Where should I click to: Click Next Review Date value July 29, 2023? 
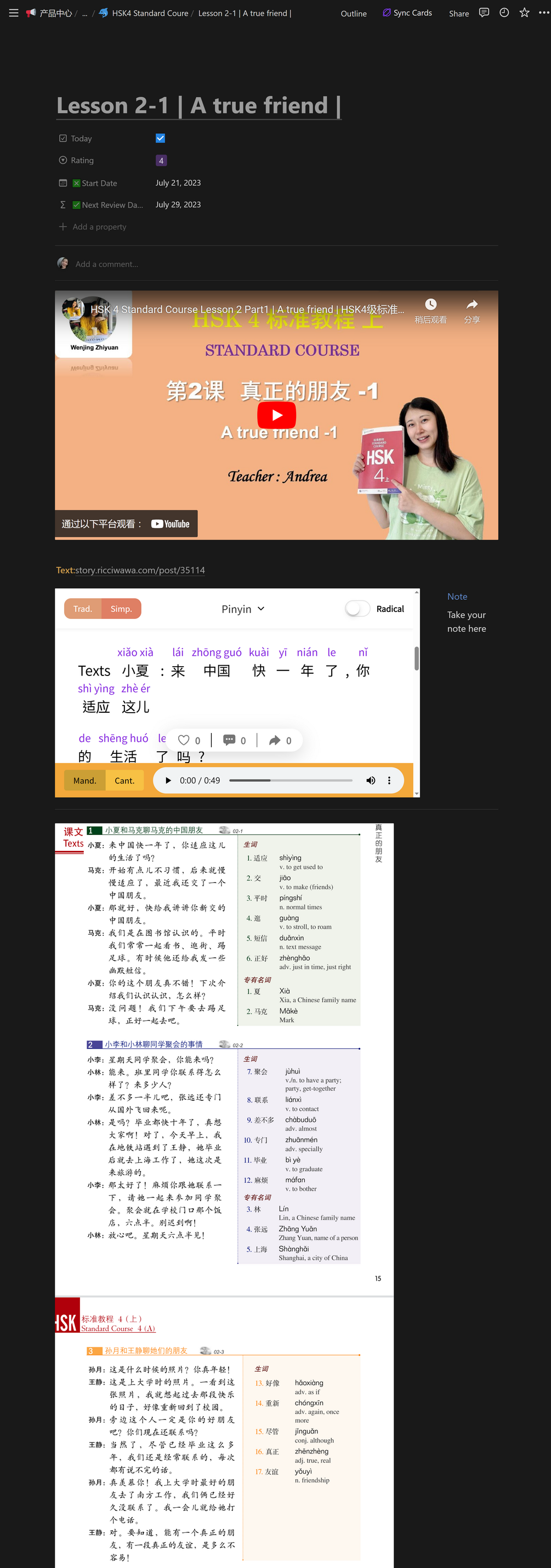(x=178, y=204)
